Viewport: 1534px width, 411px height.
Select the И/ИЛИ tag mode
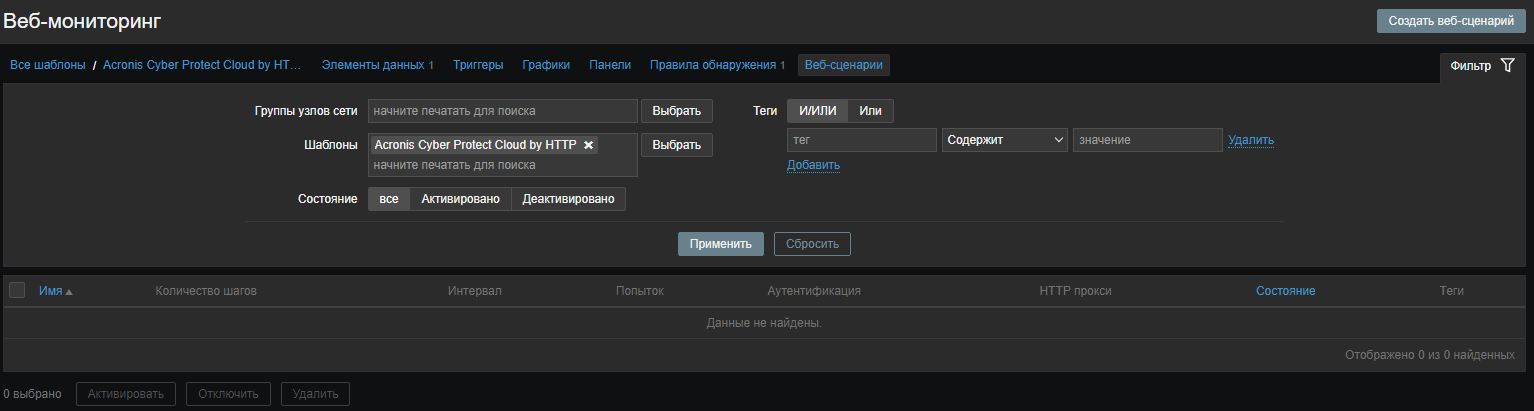(x=817, y=111)
